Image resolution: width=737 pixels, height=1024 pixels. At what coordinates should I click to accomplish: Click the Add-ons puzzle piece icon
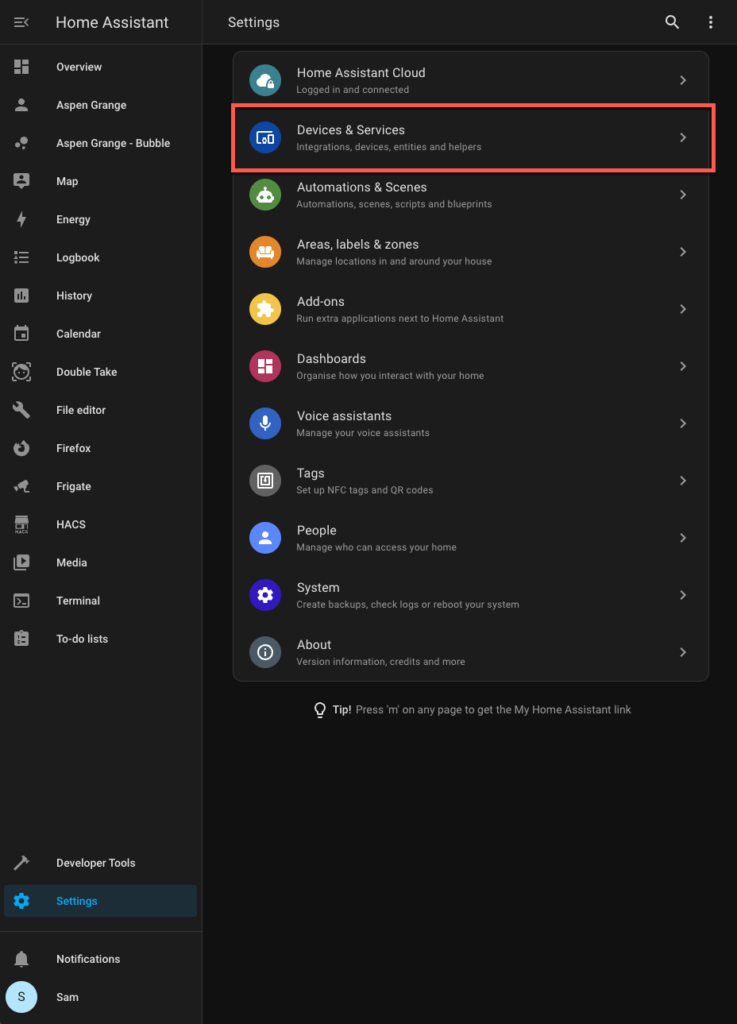(x=265, y=309)
